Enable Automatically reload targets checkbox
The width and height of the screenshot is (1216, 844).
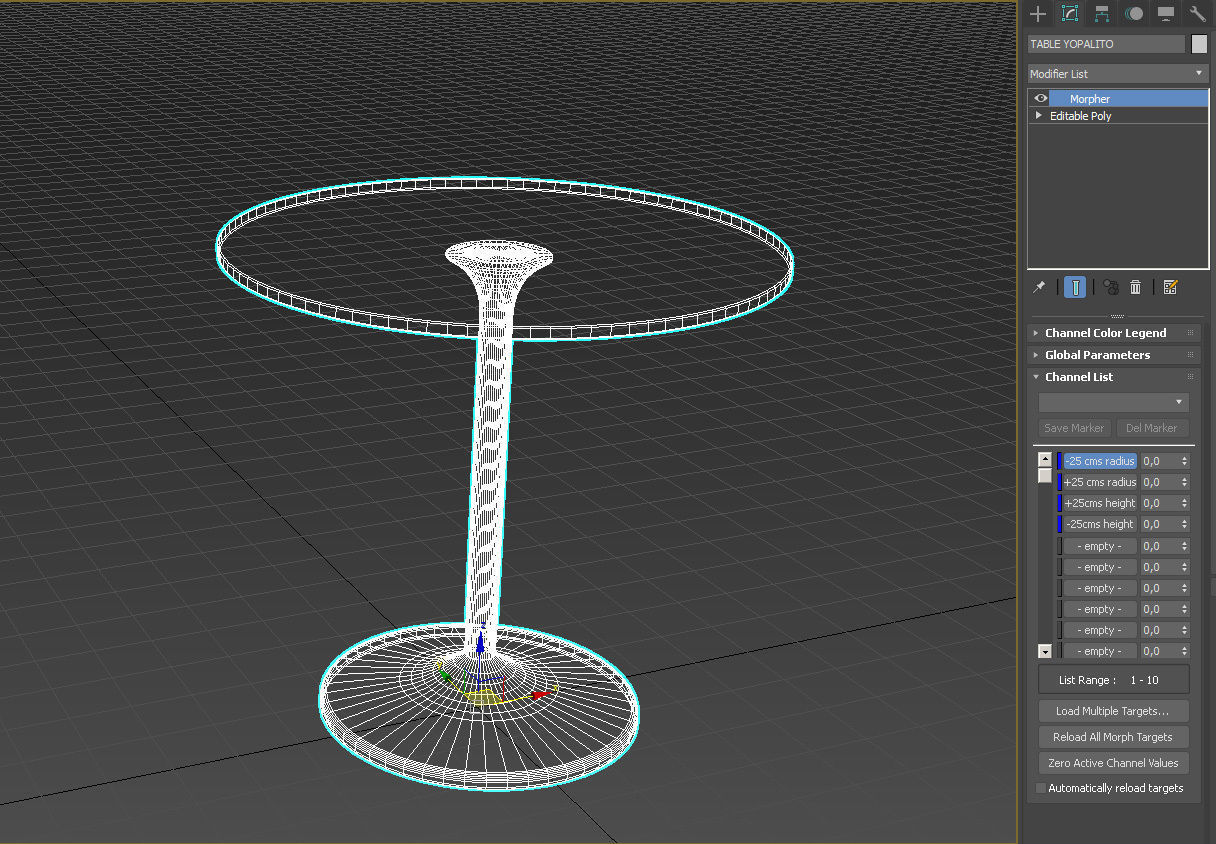click(1041, 788)
